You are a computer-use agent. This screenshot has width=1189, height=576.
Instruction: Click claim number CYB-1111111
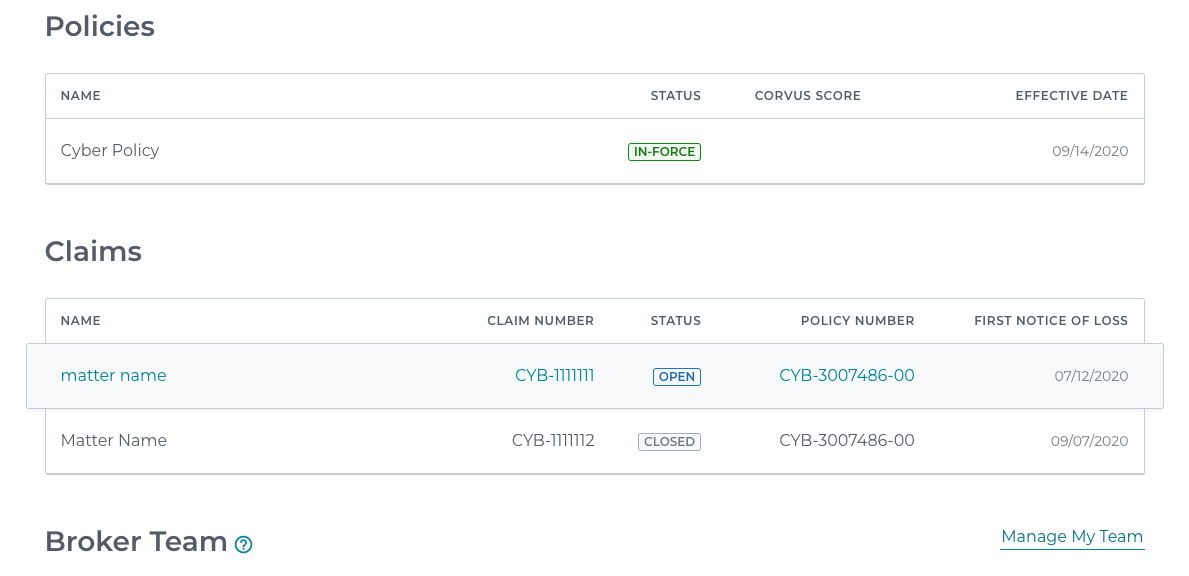coord(554,376)
